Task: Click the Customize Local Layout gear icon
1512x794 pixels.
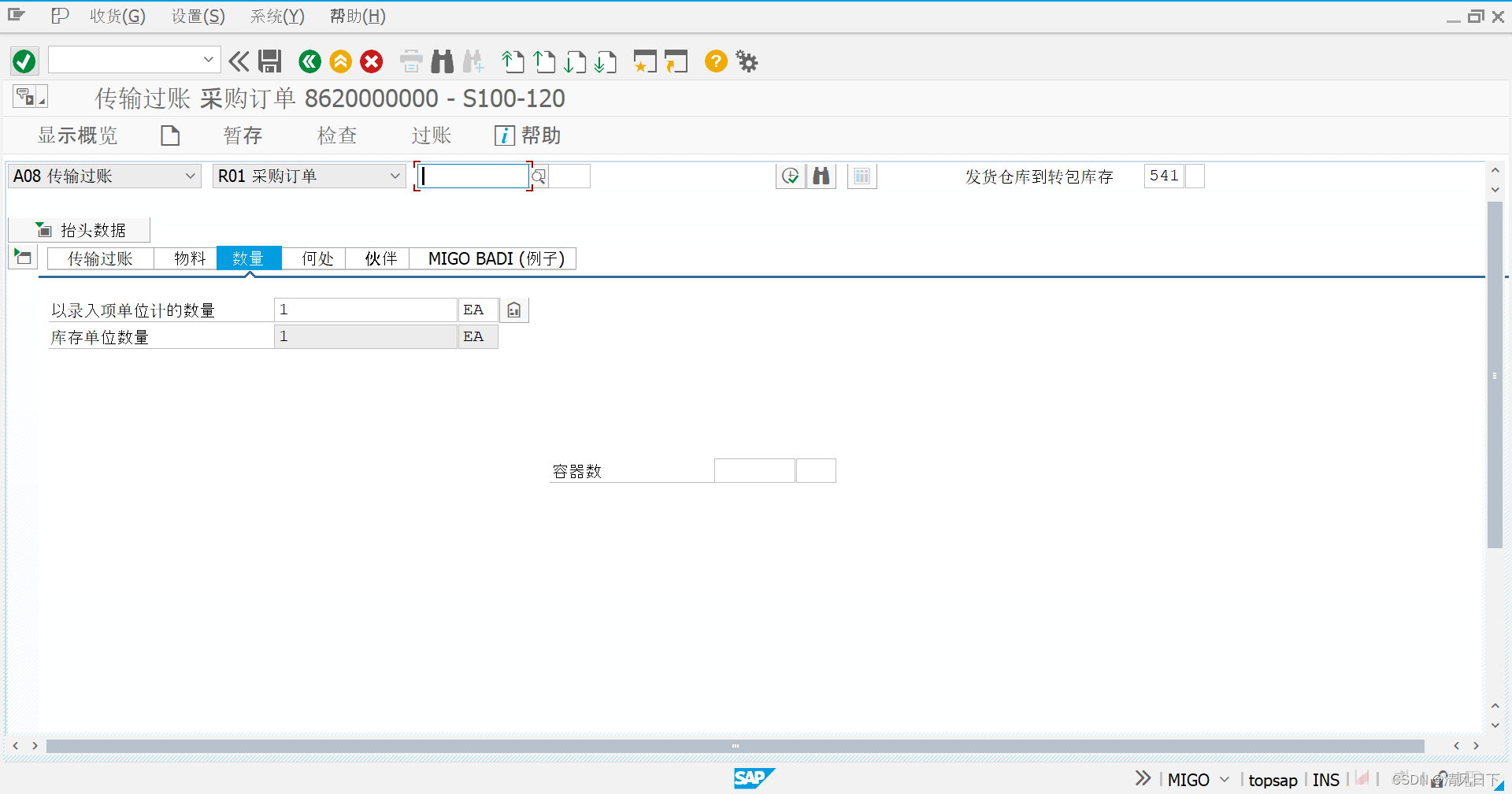Action: [x=747, y=61]
